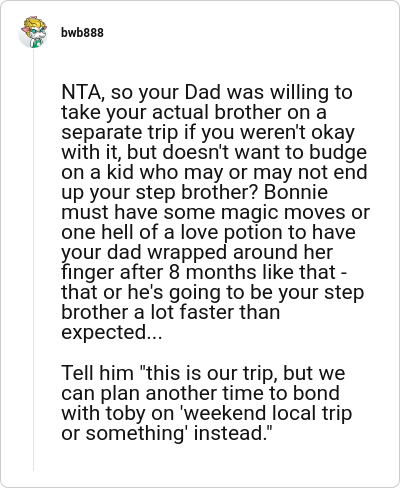Select the phrase "separate trip"
The height and width of the screenshot is (488, 400).
pos(120,133)
